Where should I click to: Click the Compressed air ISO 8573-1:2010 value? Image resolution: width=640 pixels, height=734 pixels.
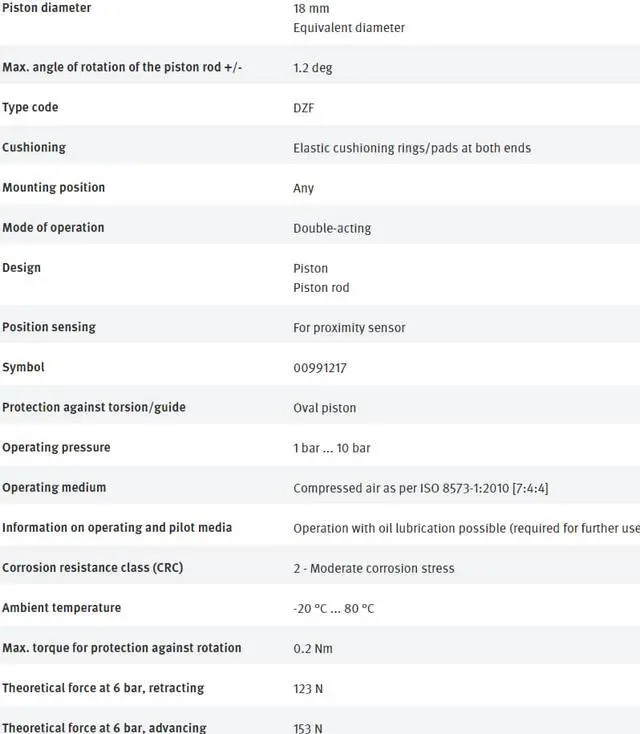pos(420,488)
